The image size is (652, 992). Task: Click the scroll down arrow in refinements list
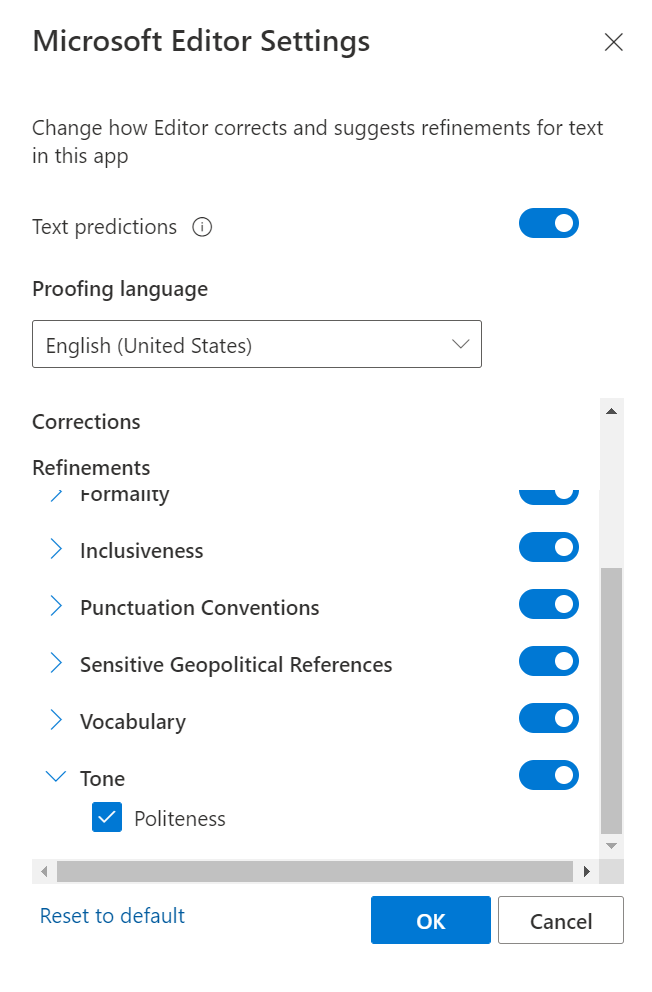(612, 845)
